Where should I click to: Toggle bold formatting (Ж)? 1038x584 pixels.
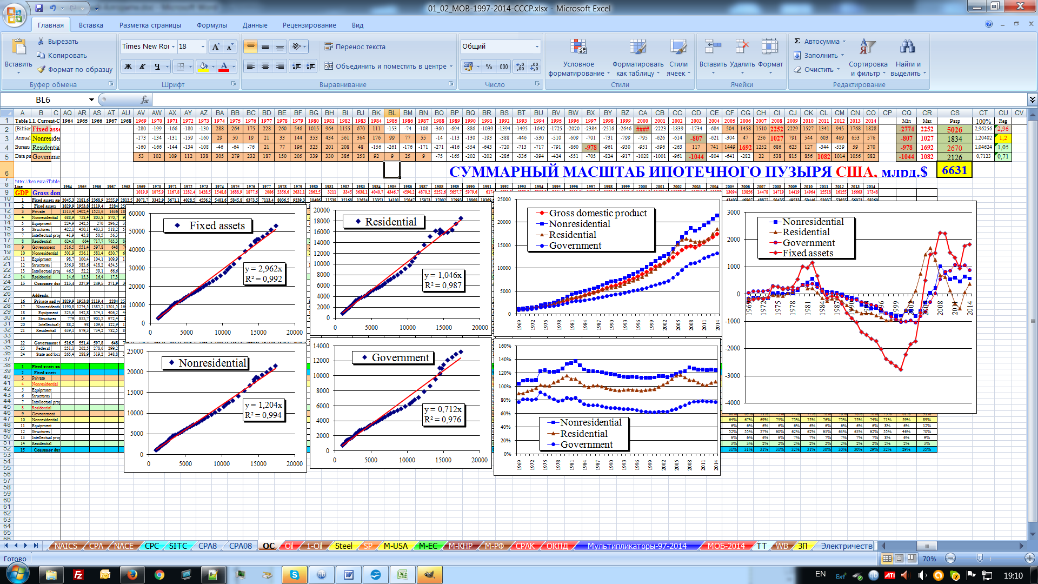(x=128, y=67)
